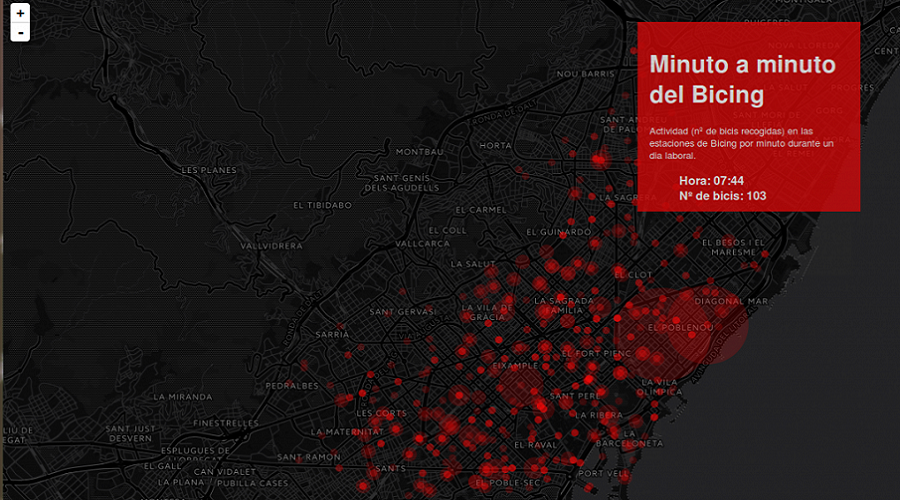Click the 'MONTBAU' map label
This screenshot has height=500, width=900.
420,152
